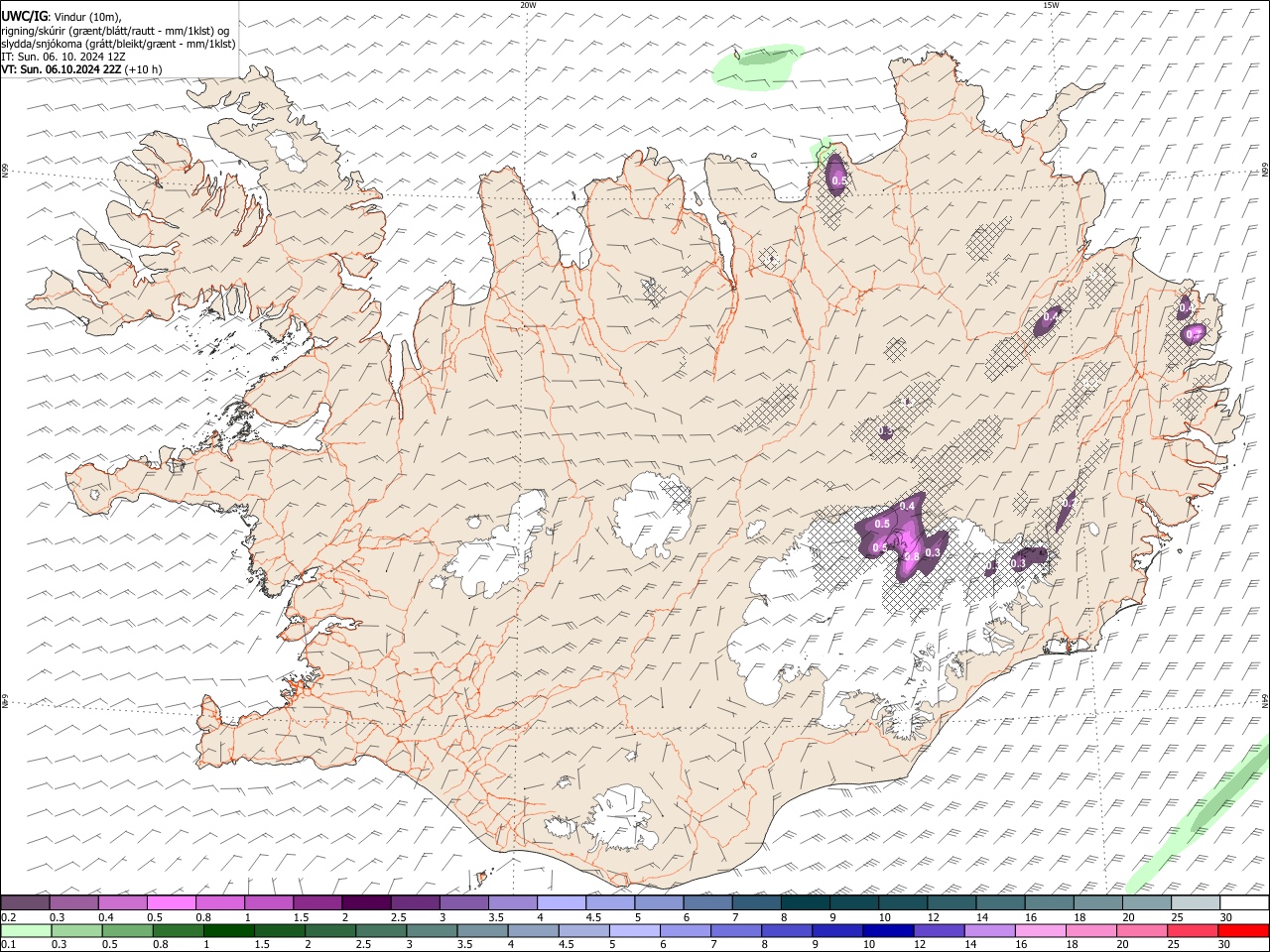Click the 'UWC/IG: Vindur (10m)' title text
Viewport: 1270px width, 952px height.
coord(62,15)
